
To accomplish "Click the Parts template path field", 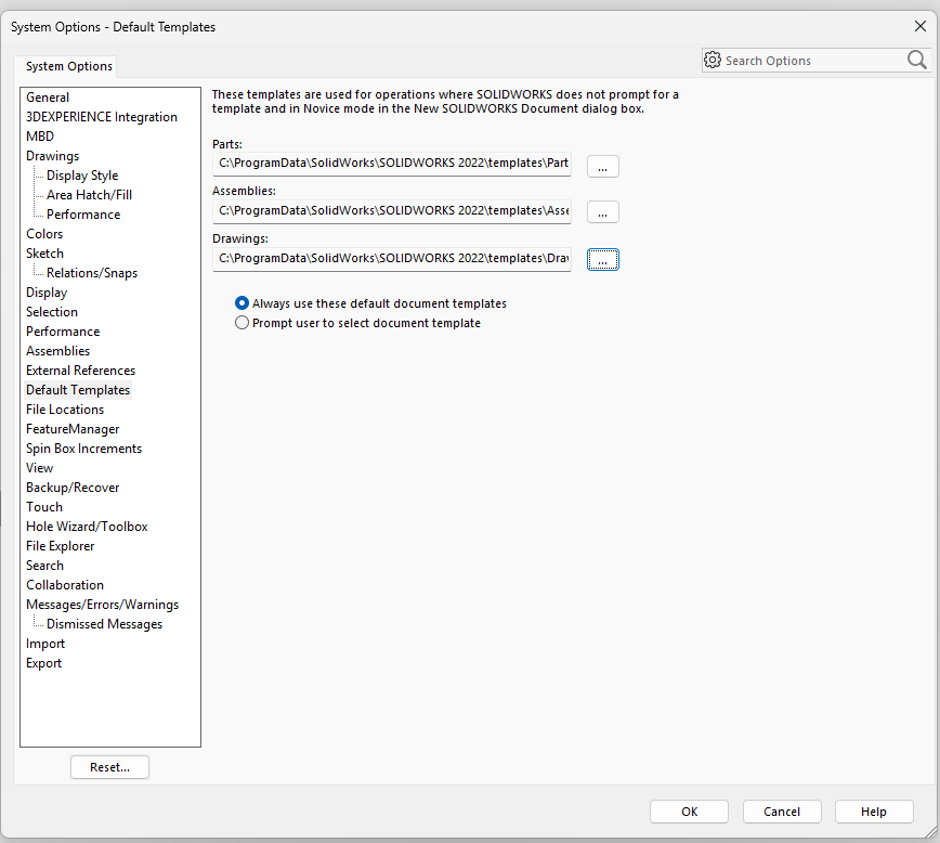I will [391, 164].
